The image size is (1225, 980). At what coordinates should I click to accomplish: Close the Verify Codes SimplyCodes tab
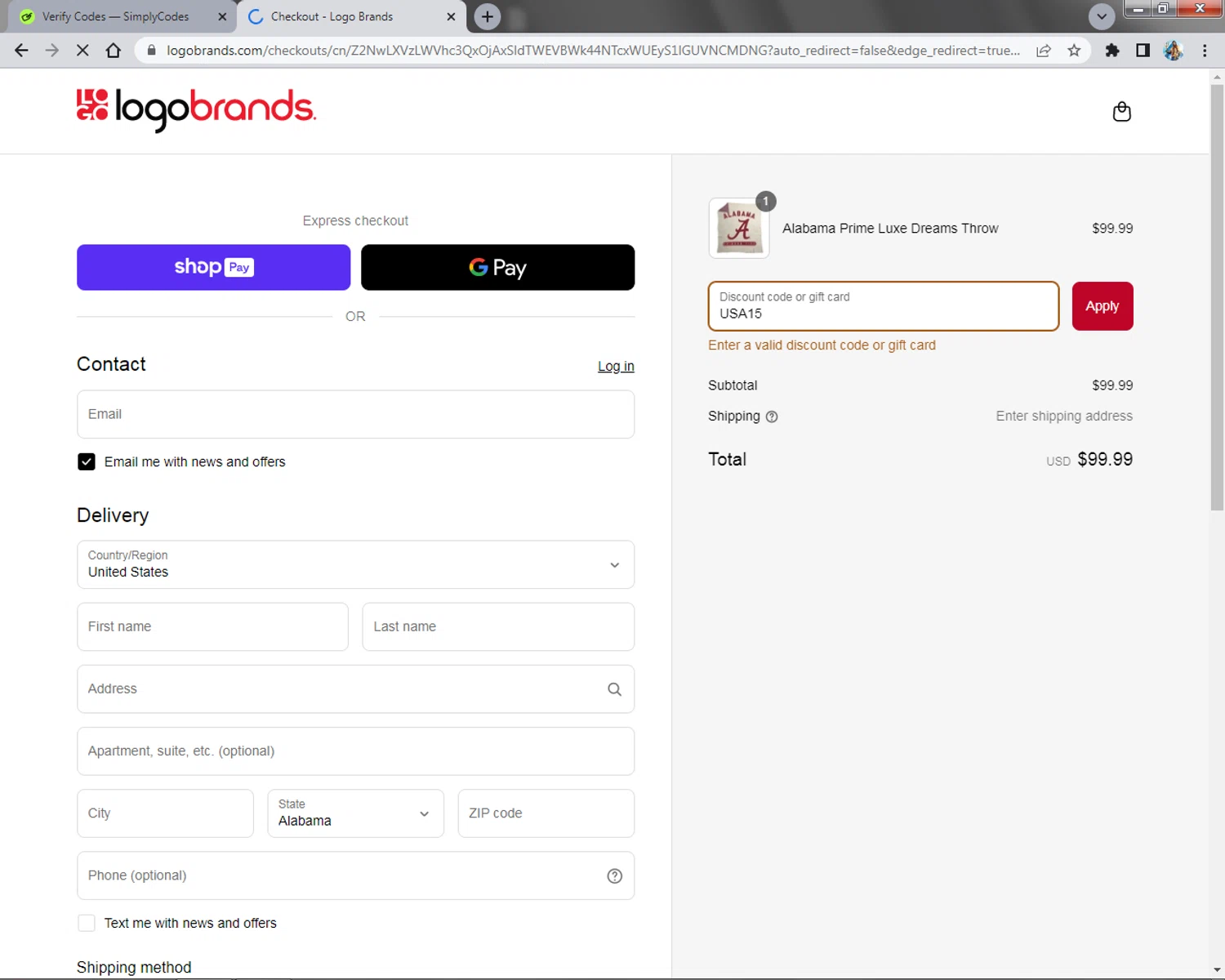click(222, 16)
